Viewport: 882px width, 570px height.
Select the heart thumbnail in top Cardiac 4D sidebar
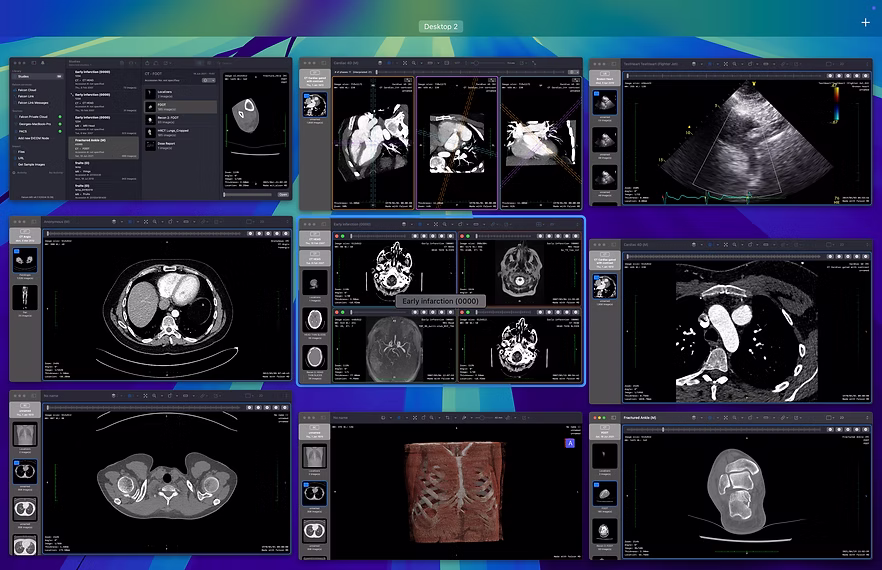(x=314, y=105)
